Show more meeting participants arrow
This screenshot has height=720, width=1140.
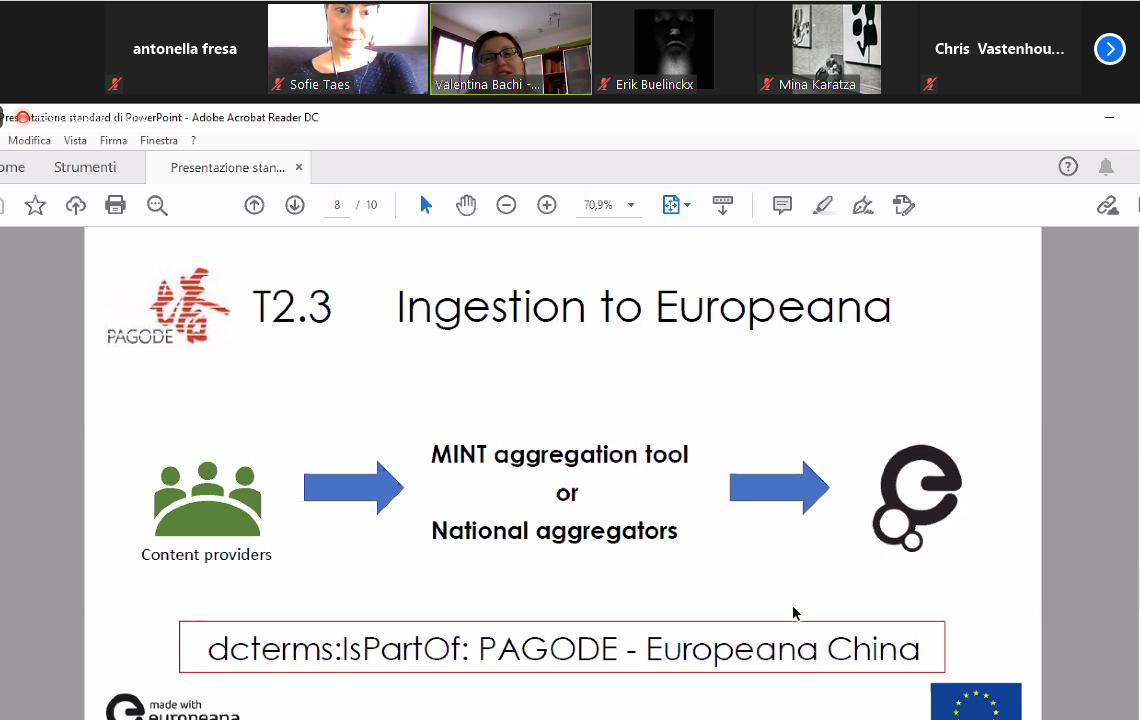[x=1109, y=49]
